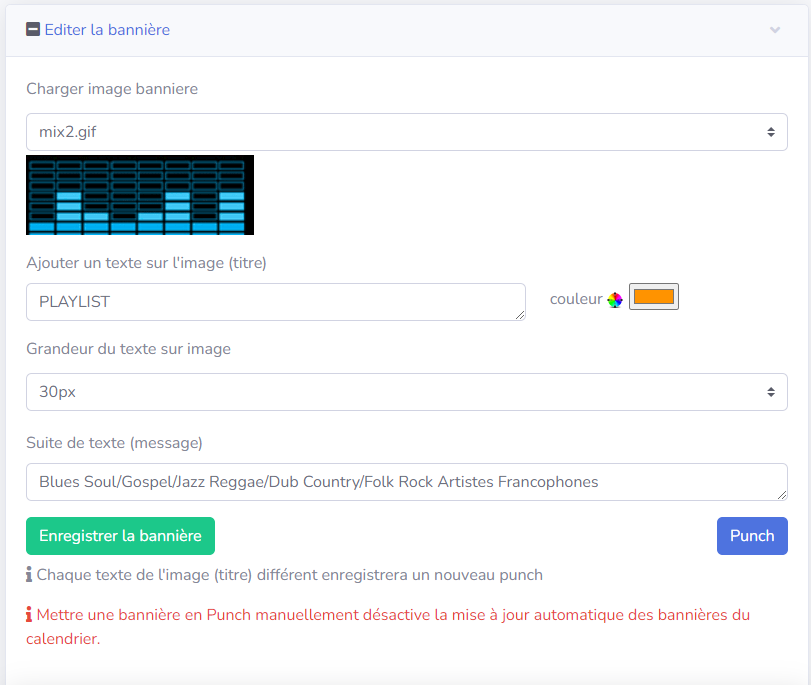The height and width of the screenshot is (685, 811).
Task: Click the minus square icon beside Editer la bannière
Action: pyautogui.click(x=33, y=29)
